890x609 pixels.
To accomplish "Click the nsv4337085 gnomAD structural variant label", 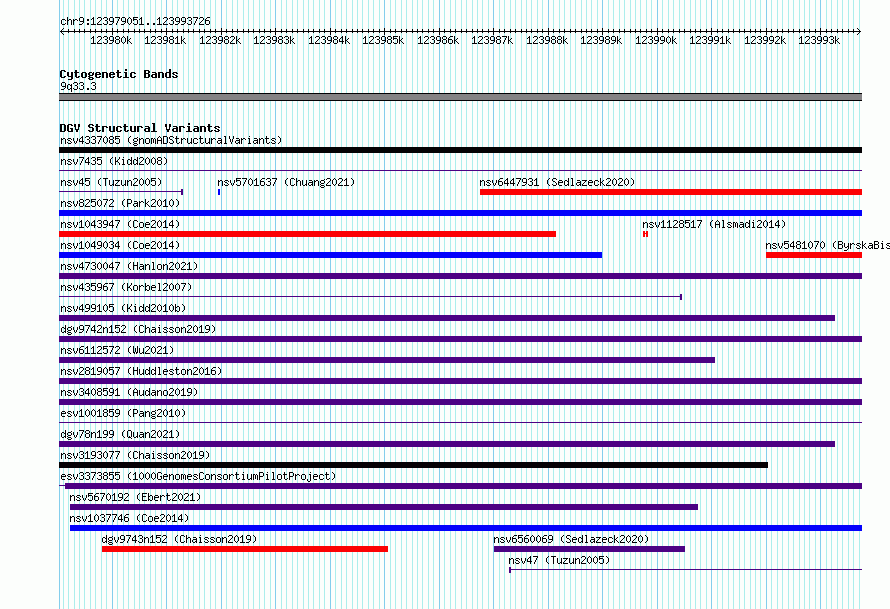I will (171, 140).
